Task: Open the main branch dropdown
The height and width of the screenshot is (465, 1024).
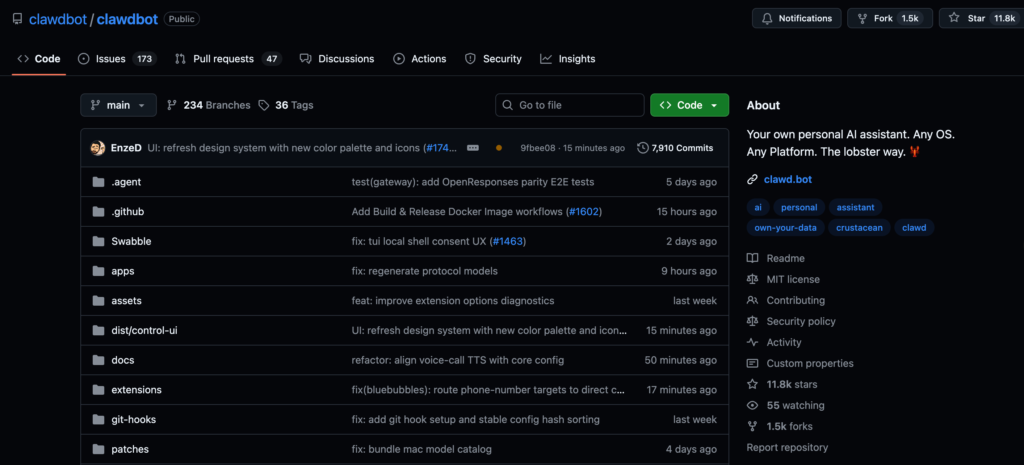Action: tap(119, 105)
